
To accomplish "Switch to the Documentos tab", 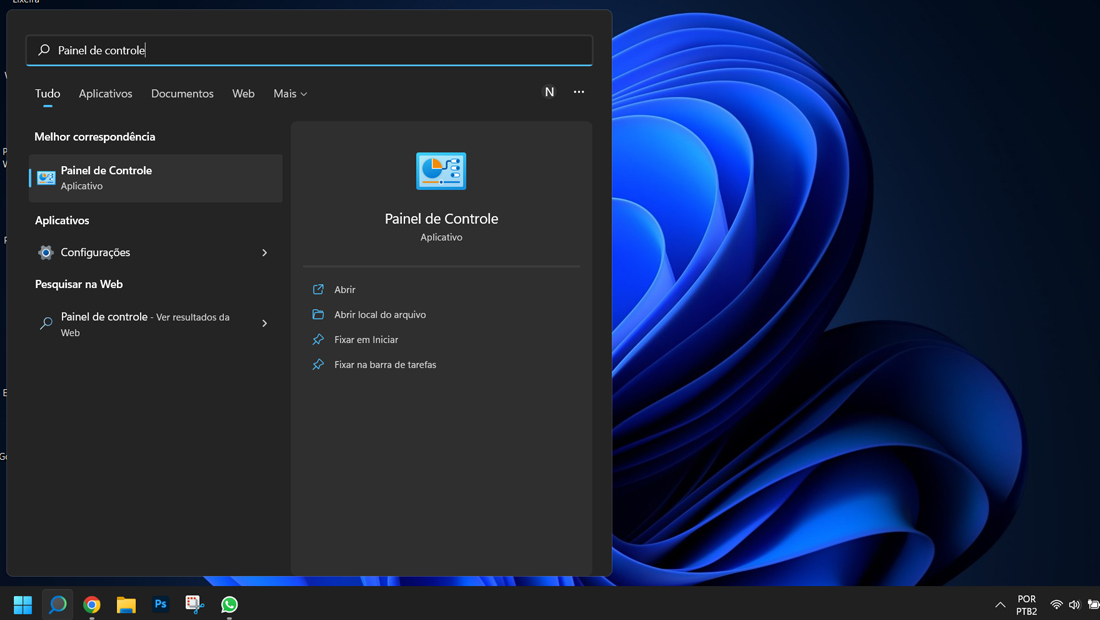I will pos(182,93).
